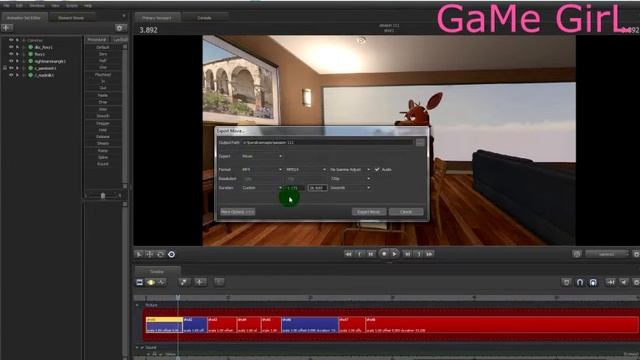Choose the selection arrow manipulator tool

(x=139, y=254)
